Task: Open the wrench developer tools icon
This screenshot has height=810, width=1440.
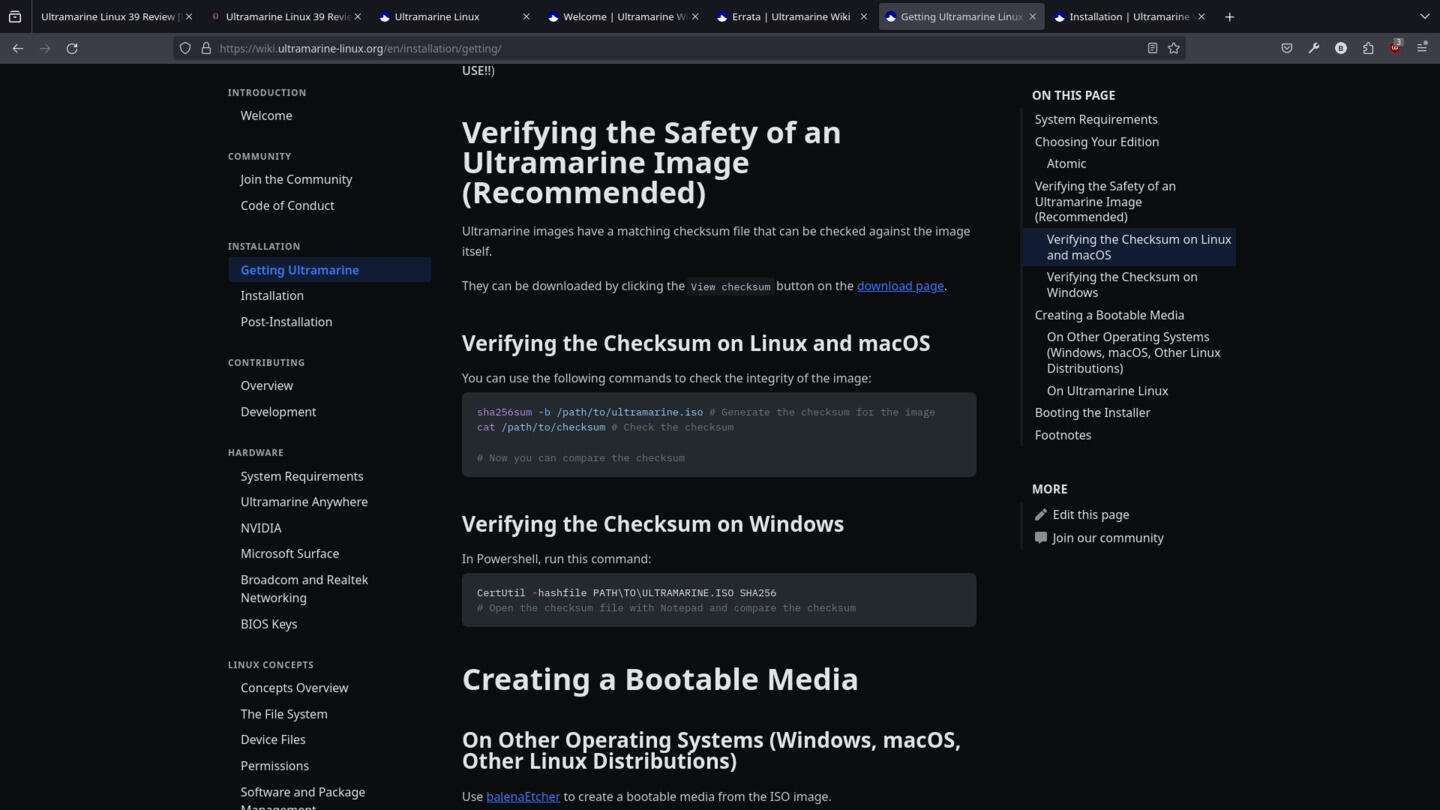Action: 1314,48
